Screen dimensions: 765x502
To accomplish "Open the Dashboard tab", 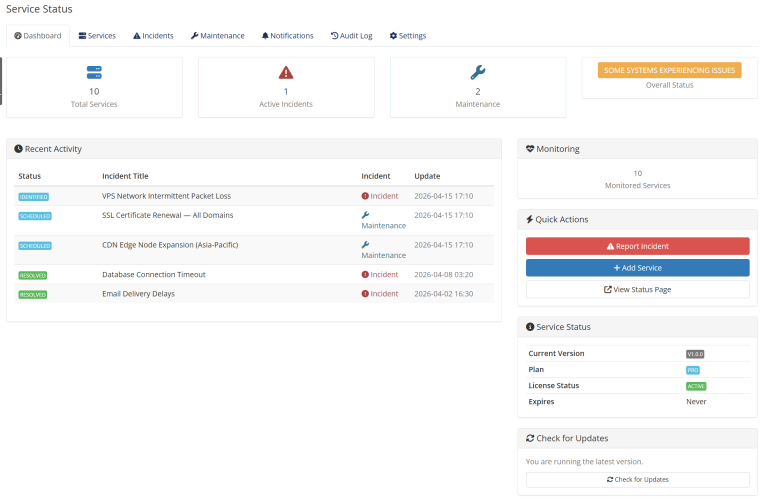I will (x=38, y=36).
